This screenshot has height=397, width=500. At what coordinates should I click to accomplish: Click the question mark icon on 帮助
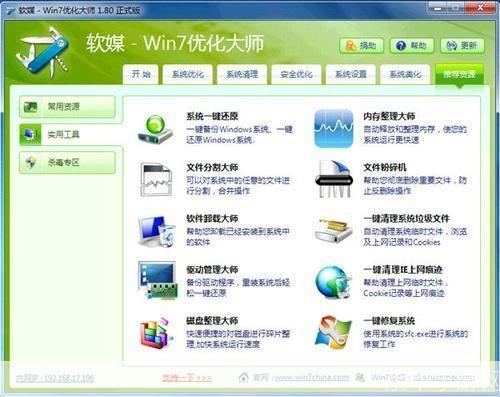[x=401, y=46]
